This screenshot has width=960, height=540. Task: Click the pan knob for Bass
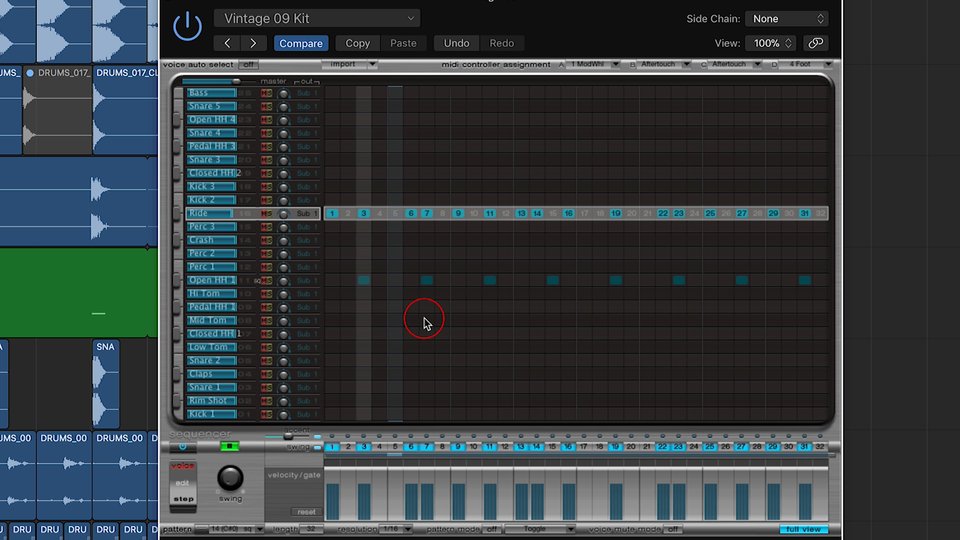pyautogui.click(x=283, y=93)
